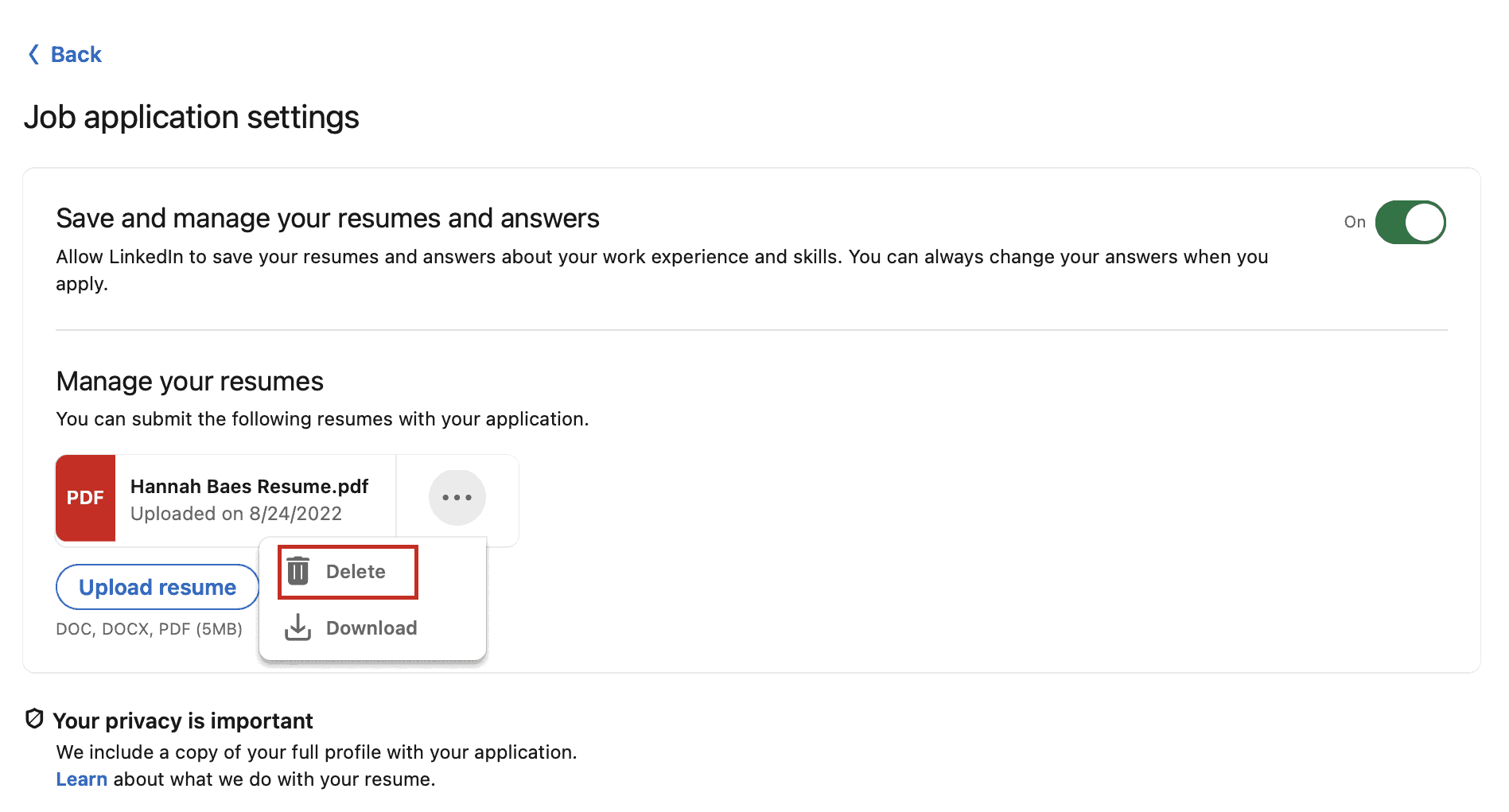Select the Delete option from the resume menu
The height and width of the screenshot is (812, 1509).
coord(355,570)
